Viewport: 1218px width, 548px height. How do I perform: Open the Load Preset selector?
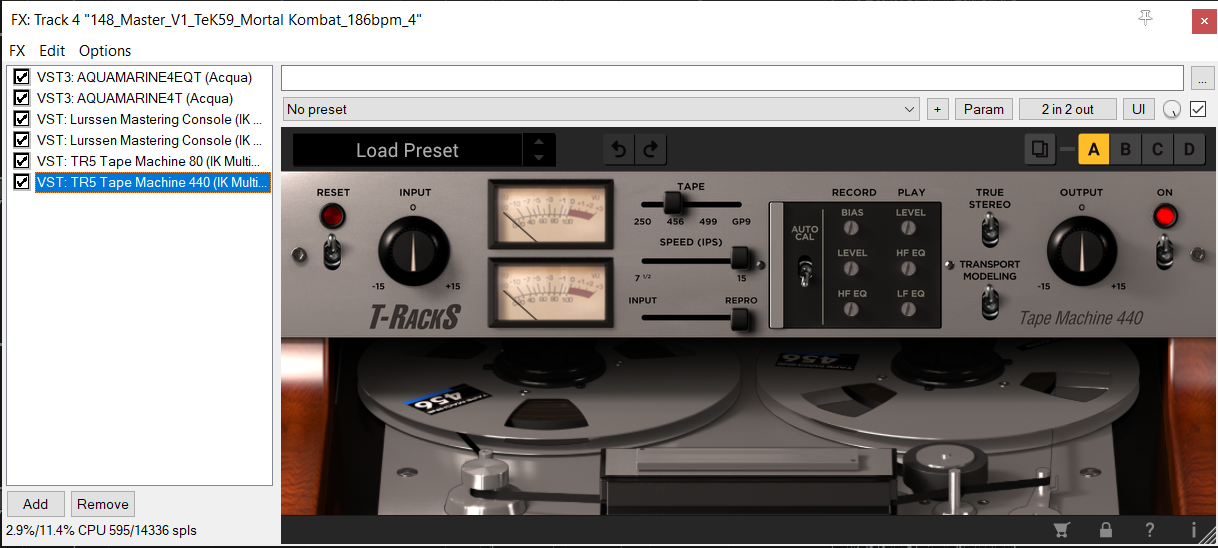click(407, 150)
